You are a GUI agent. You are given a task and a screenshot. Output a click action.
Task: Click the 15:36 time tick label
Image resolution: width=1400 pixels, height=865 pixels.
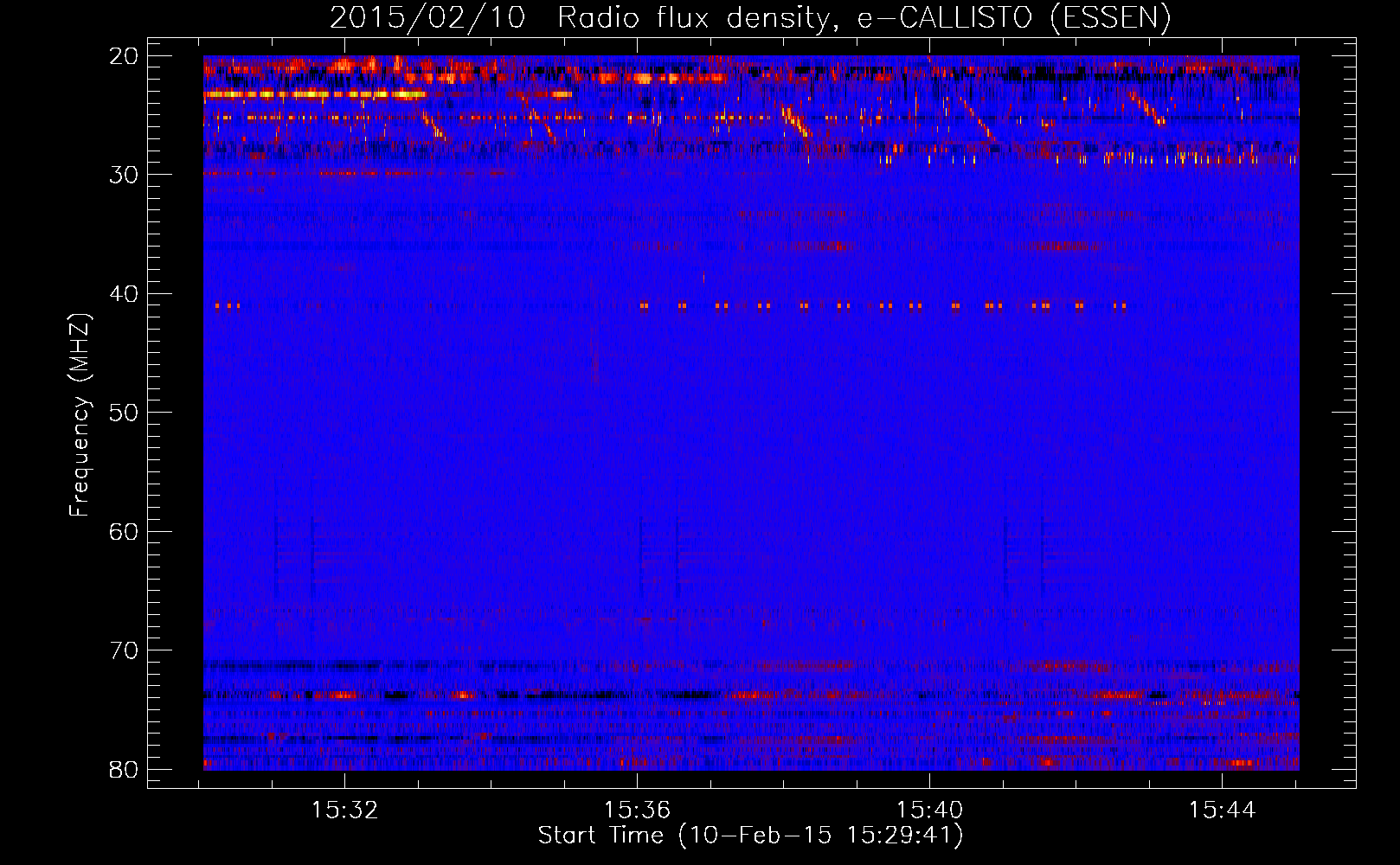637,811
